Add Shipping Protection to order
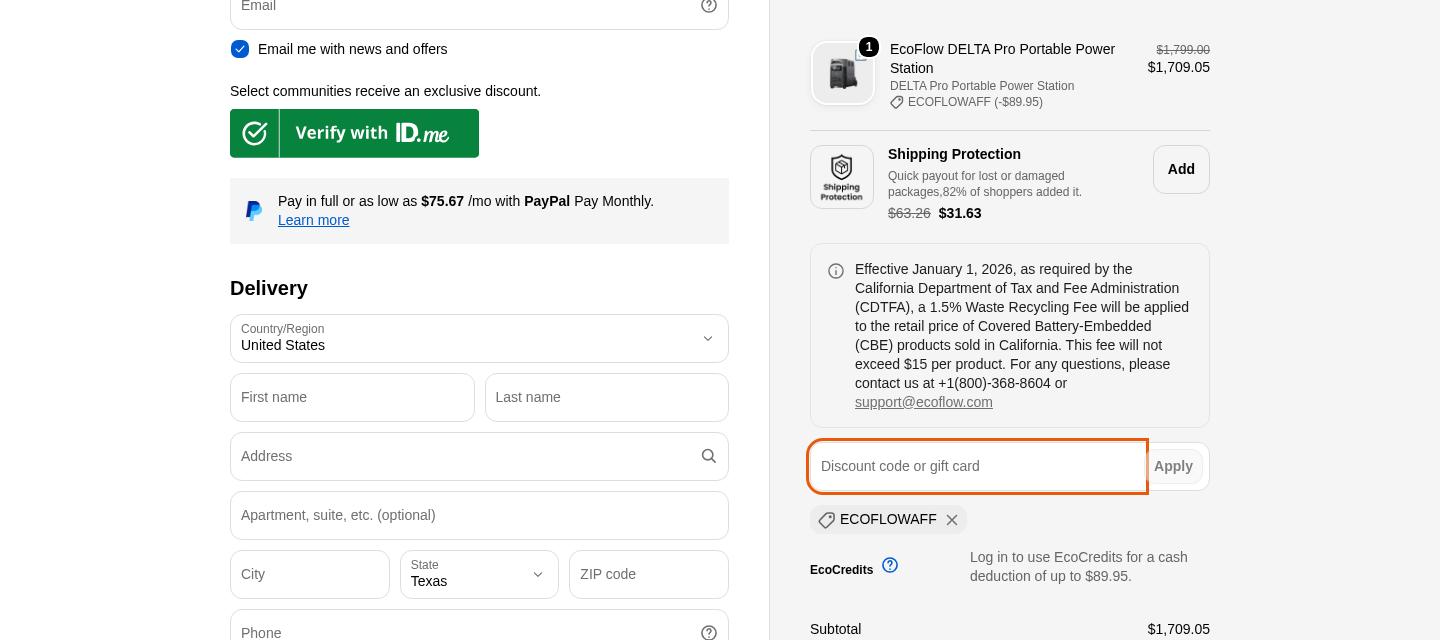The image size is (1440, 640). click(1181, 170)
